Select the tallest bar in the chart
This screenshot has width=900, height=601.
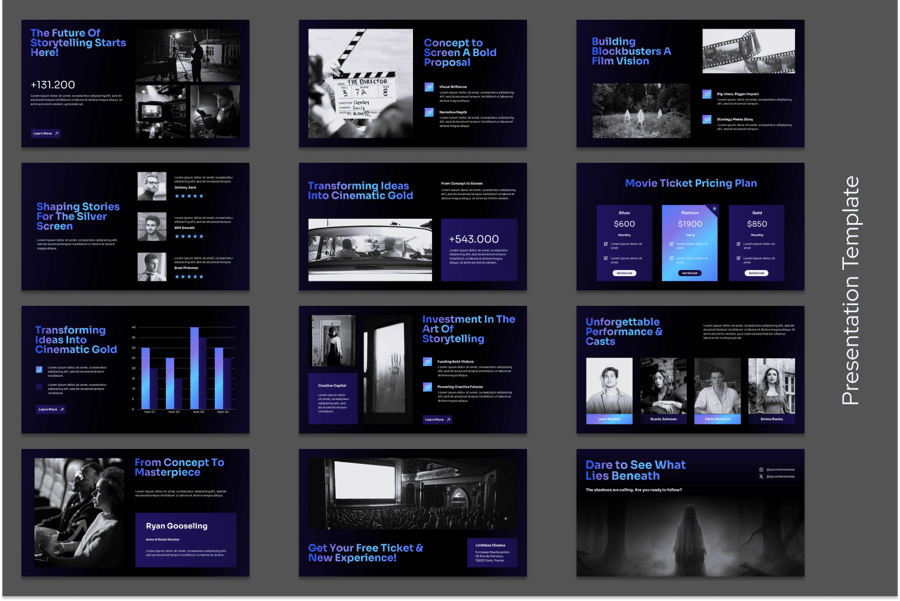click(x=195, y=367)
